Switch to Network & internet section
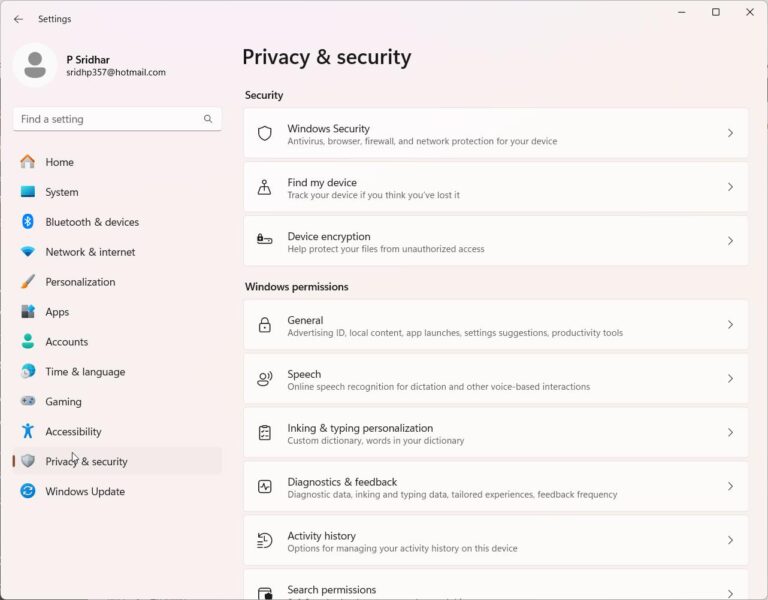 [118, 252]
